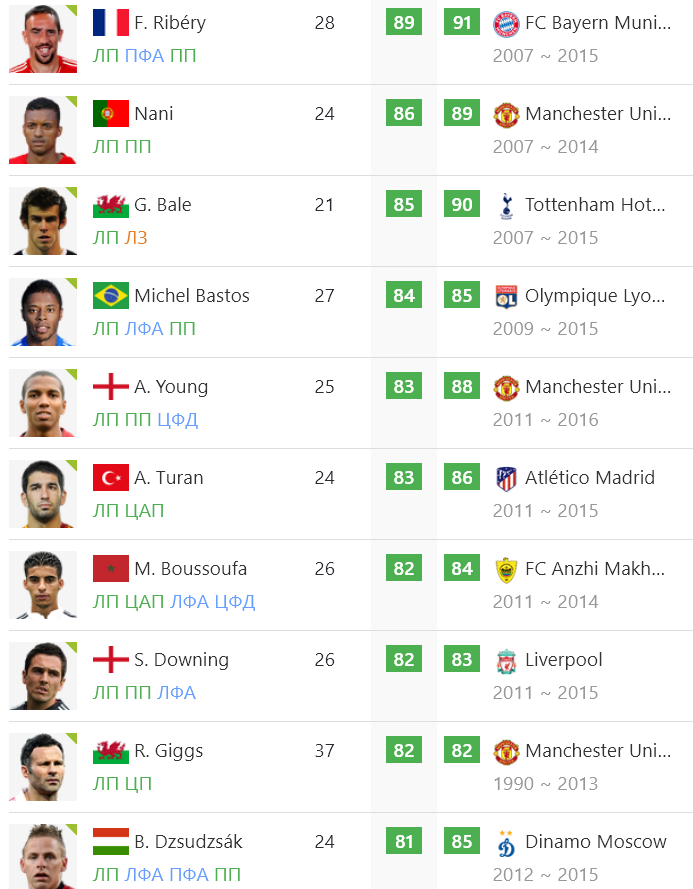Click the Brazil flag beside Michel Bastos
This screenshot has width=693, height=889.
[x=111, y=295]
